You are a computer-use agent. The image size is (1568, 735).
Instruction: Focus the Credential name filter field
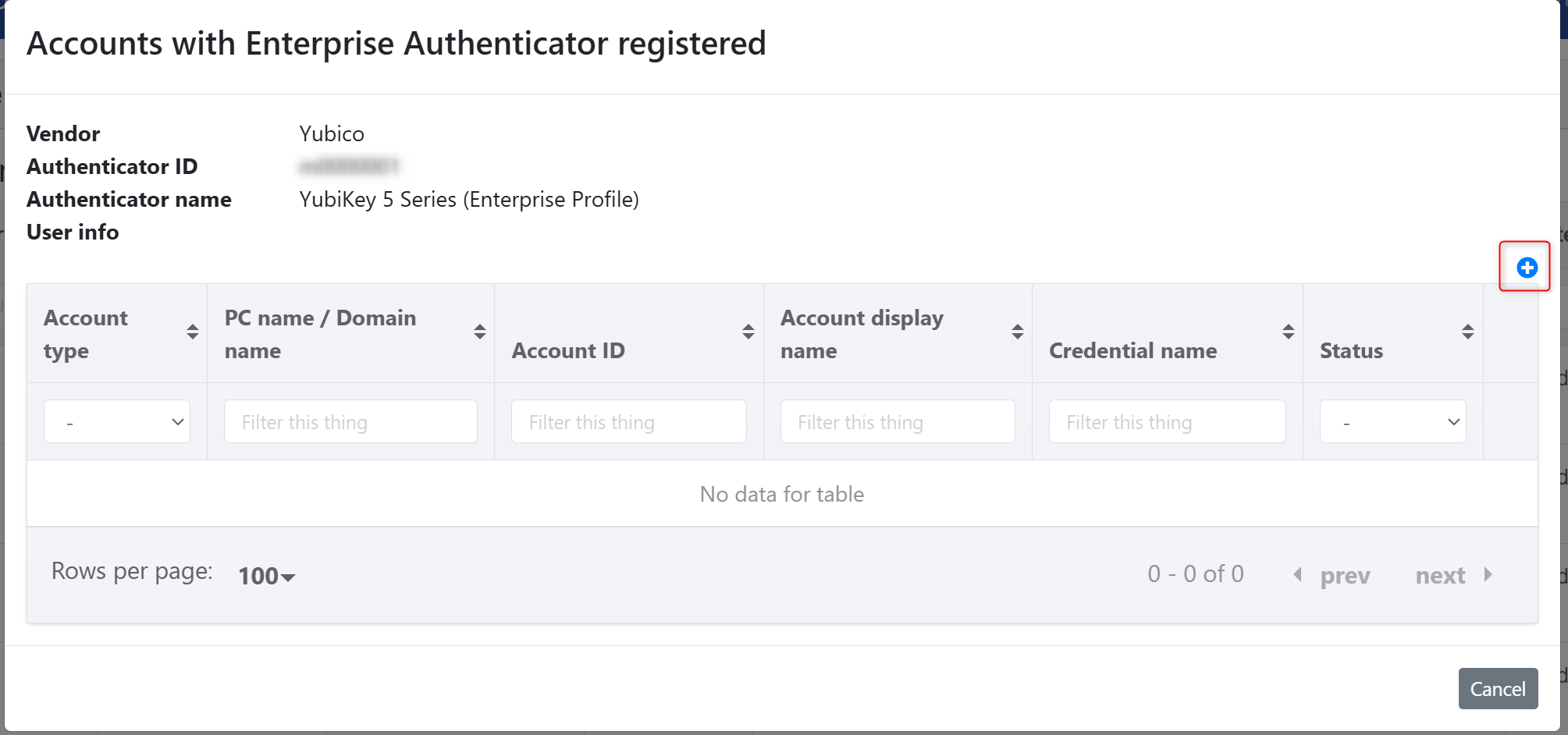(1167, 421)
